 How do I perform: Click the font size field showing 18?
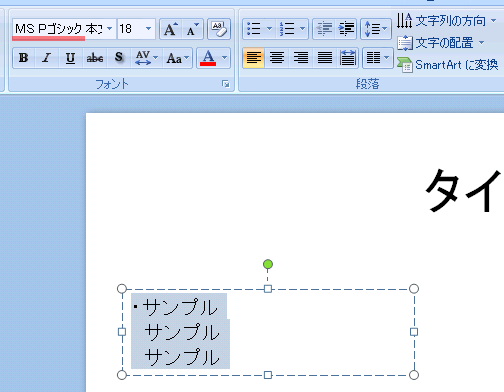point(130,29)
